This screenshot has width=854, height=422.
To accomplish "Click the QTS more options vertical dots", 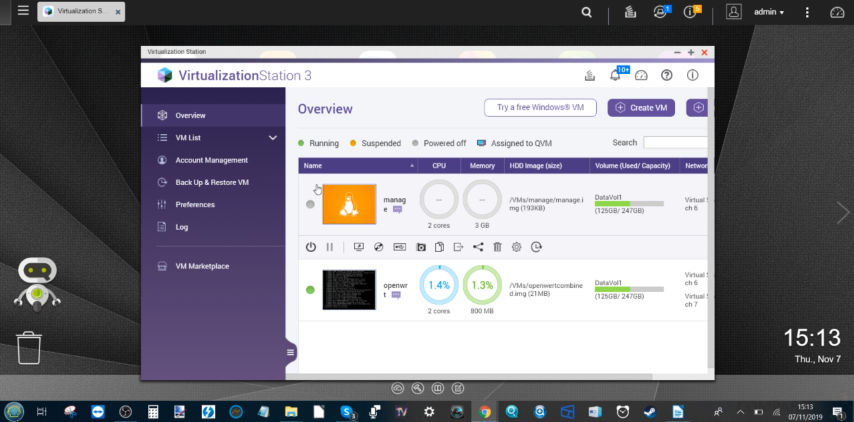I will pyautogui.click(x=808, y=12).
